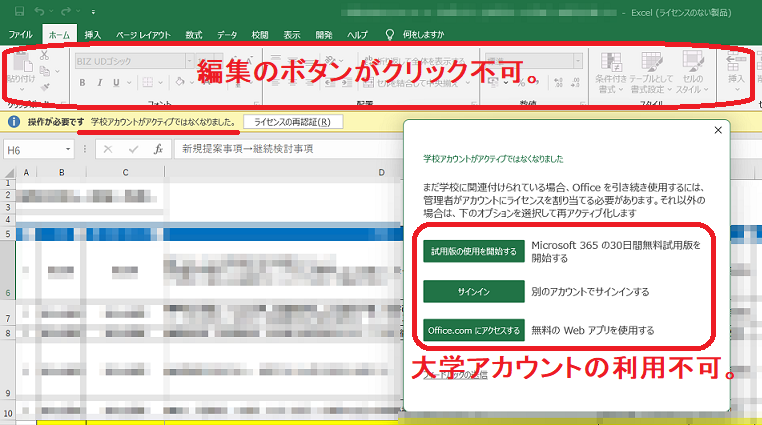Click the formula bar with 新規提案事項→継続検討事項

[289, 149]
